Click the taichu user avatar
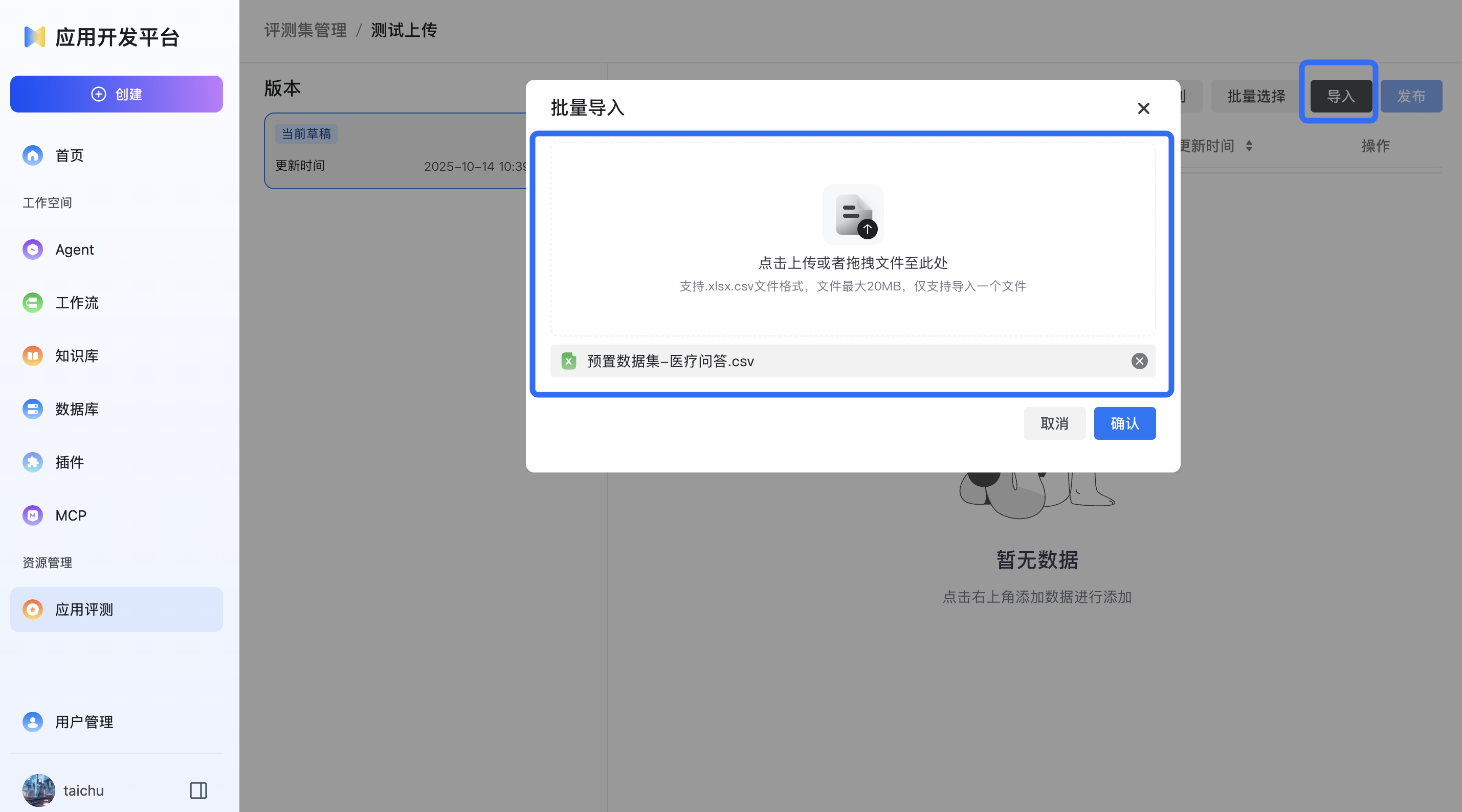This screenshot has width=1462, height=812. tap(38, 791)
